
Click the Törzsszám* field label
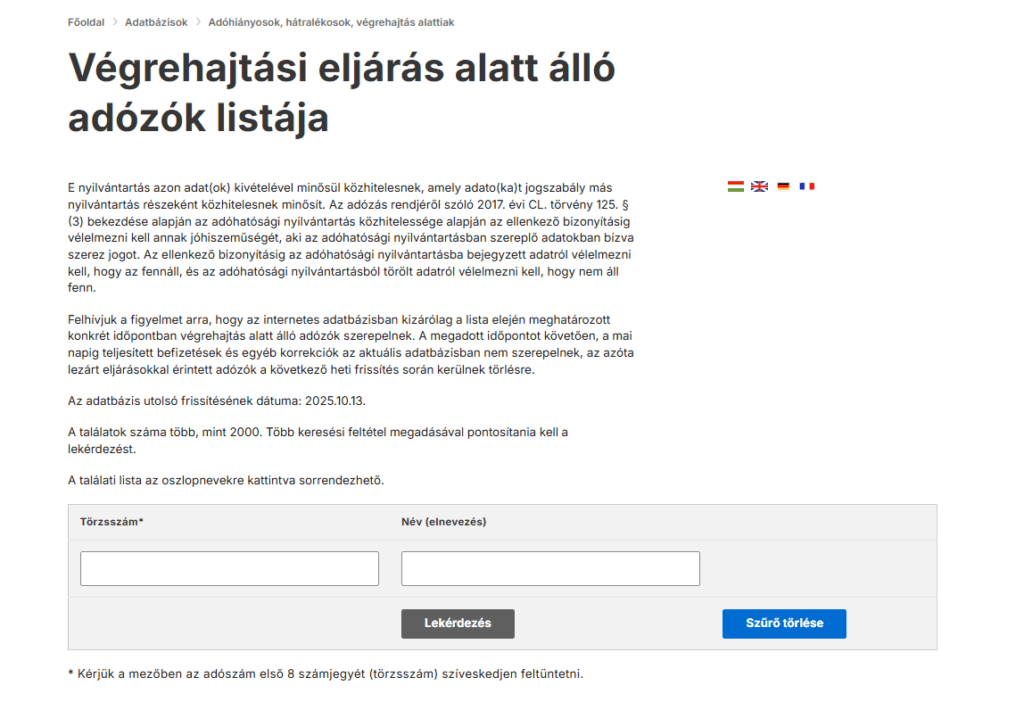[112, 521]
